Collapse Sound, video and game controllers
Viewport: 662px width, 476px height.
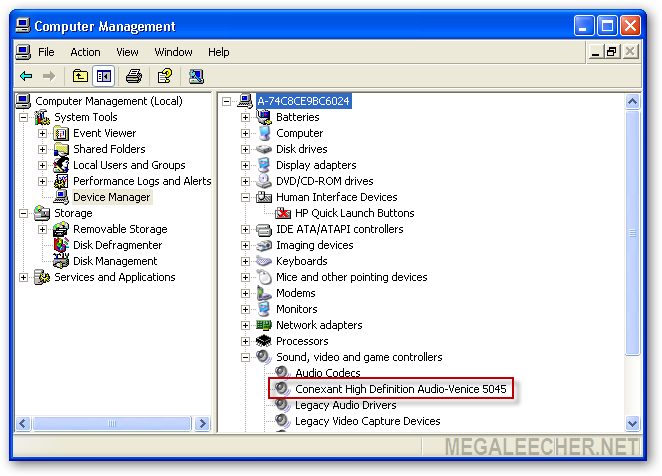[245, 357]
